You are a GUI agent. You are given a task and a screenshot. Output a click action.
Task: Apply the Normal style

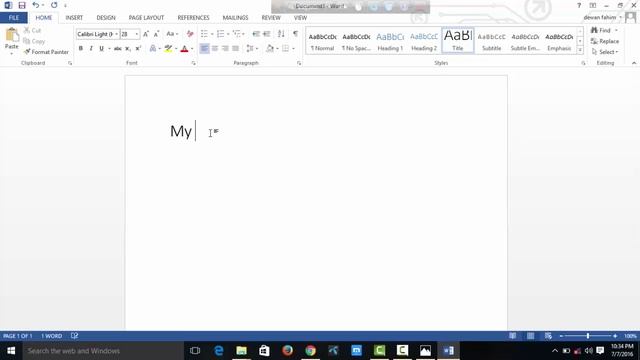point(322,41)
